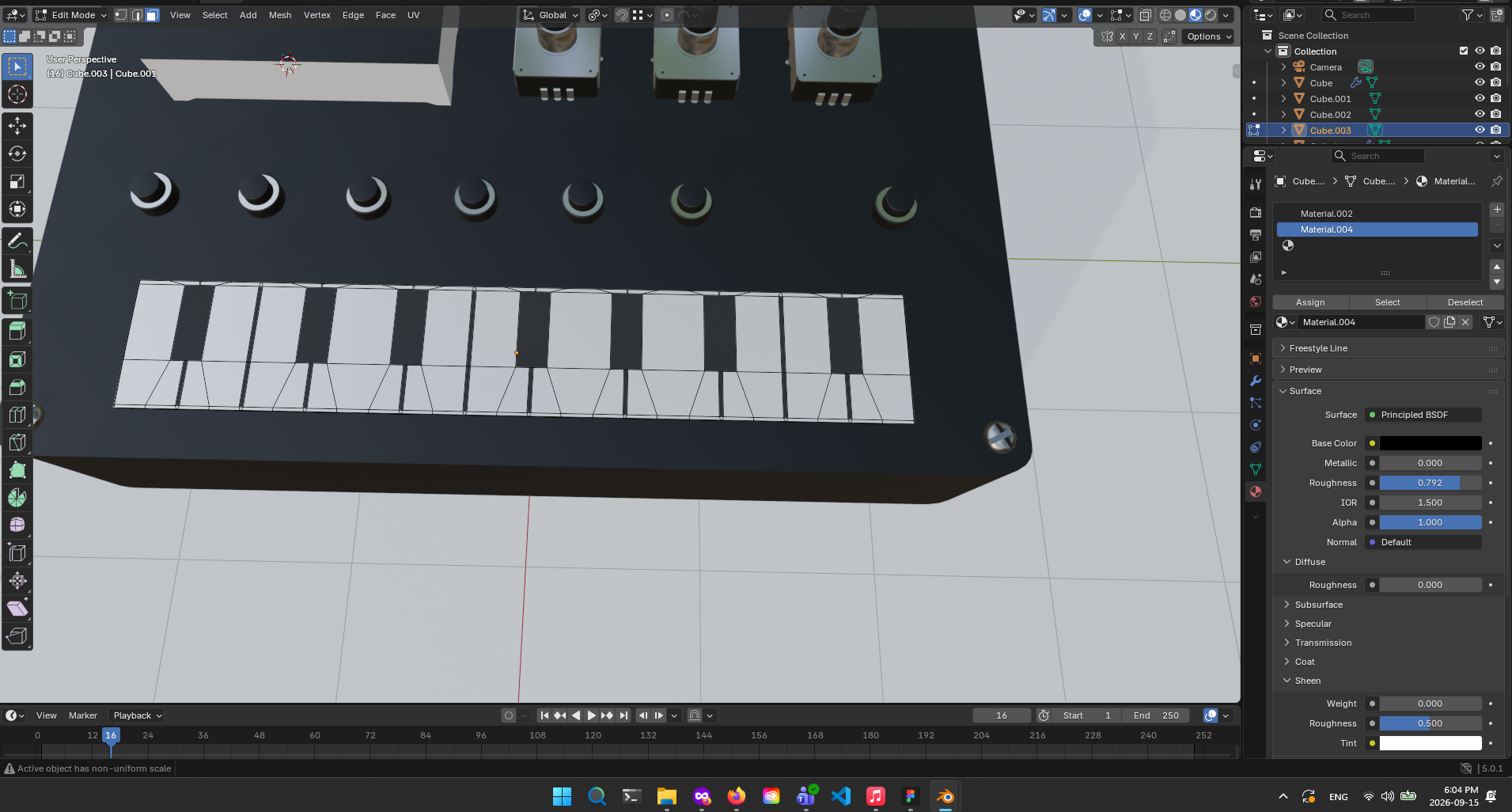The width and height of the screenshot is (1512, 812).
Task: Hide Cube.001 in the viewport
Action: point(1480,98)
